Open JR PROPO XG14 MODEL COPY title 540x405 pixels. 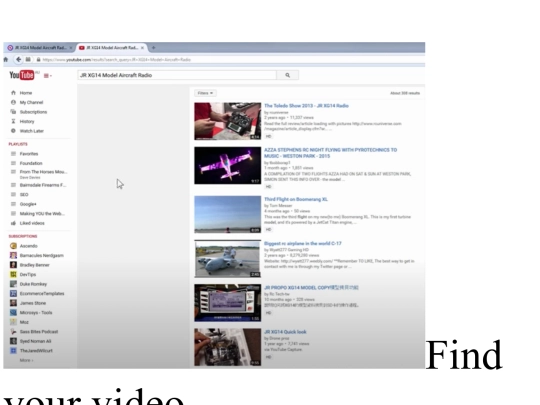[x=311, y=288]
